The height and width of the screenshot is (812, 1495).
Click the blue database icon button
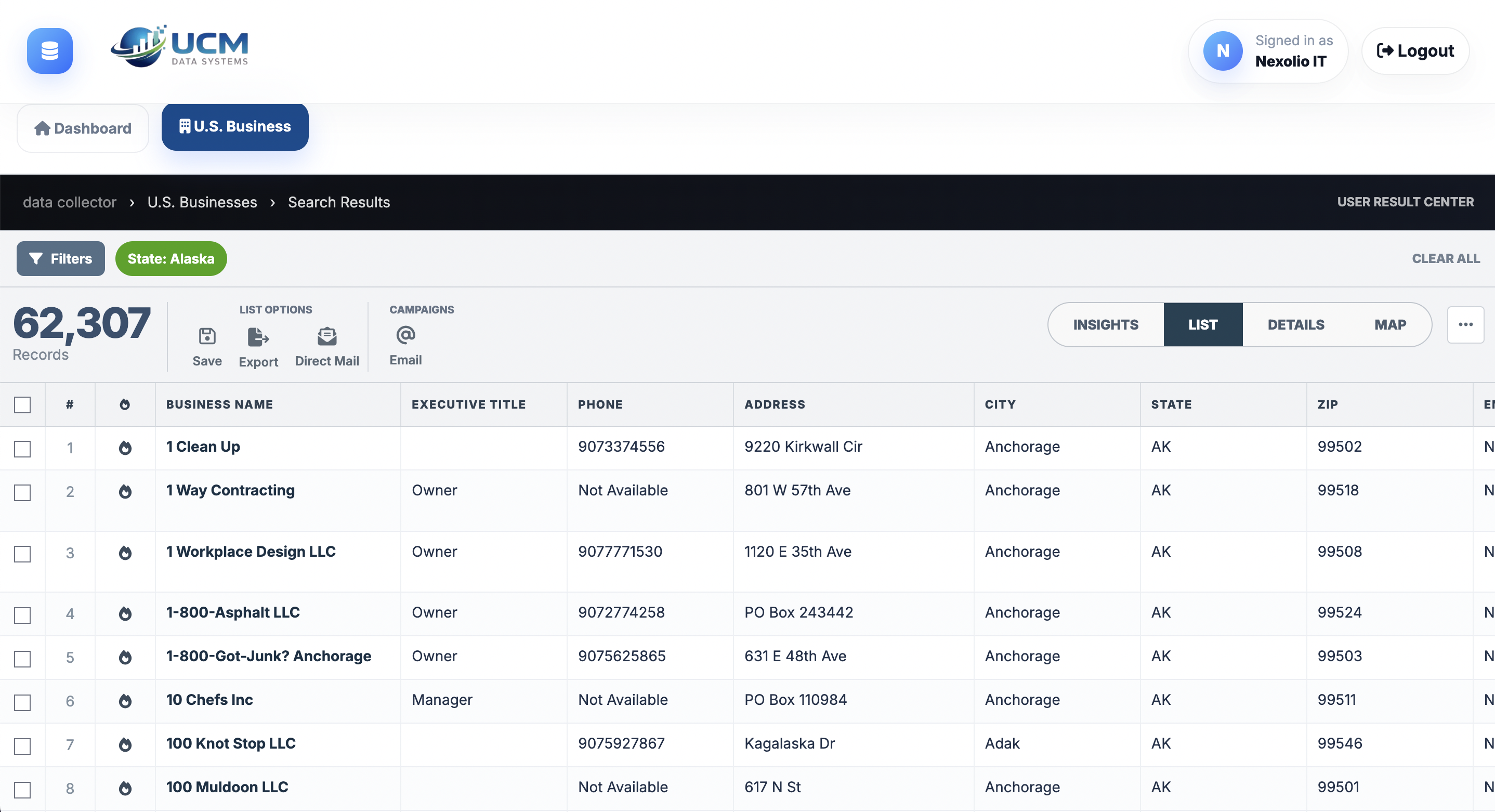coord(50,51)
